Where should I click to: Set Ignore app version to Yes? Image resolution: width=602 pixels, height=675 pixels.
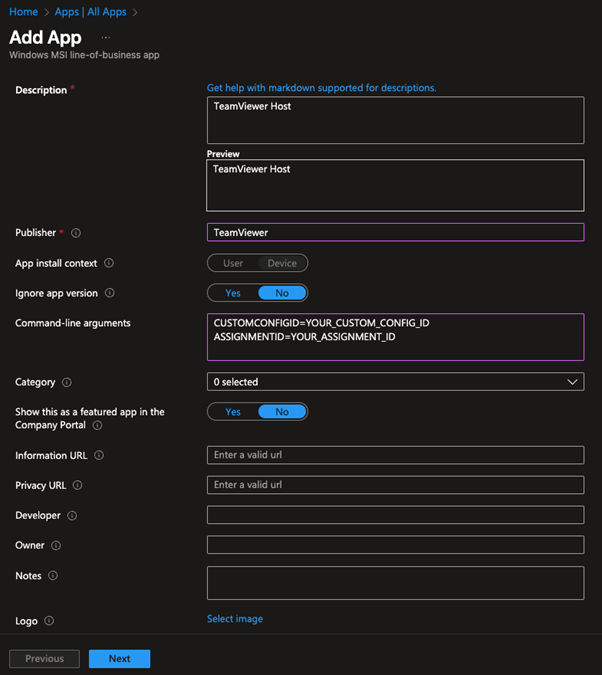(x=233, y=293)
